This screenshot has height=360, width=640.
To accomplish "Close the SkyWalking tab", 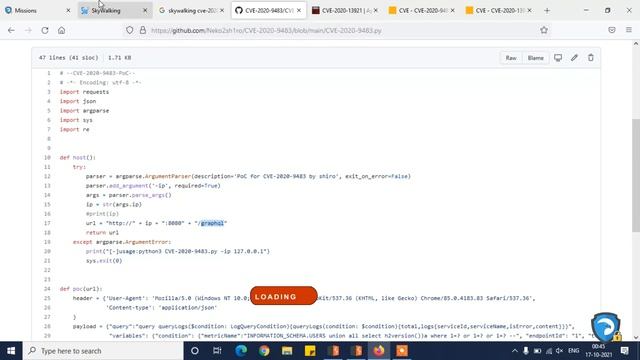I will click(x=145, y=11).
